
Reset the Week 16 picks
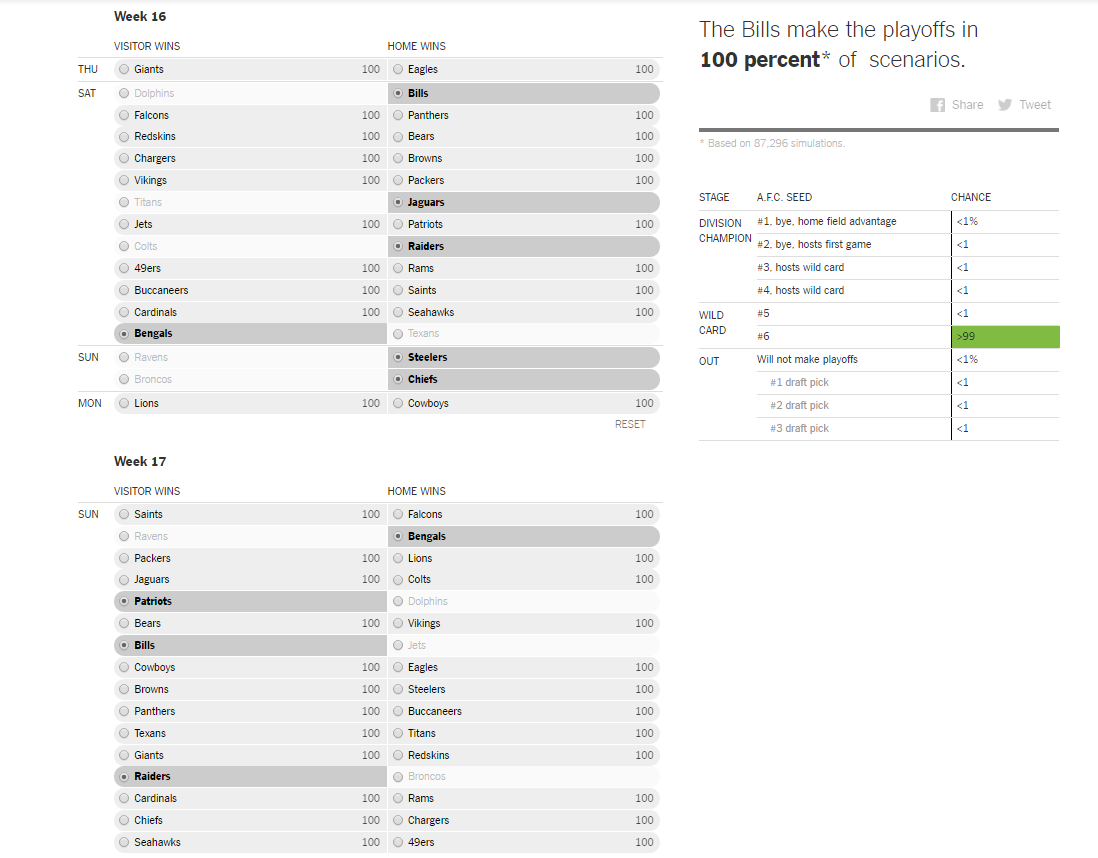click(x=630, y=424)
